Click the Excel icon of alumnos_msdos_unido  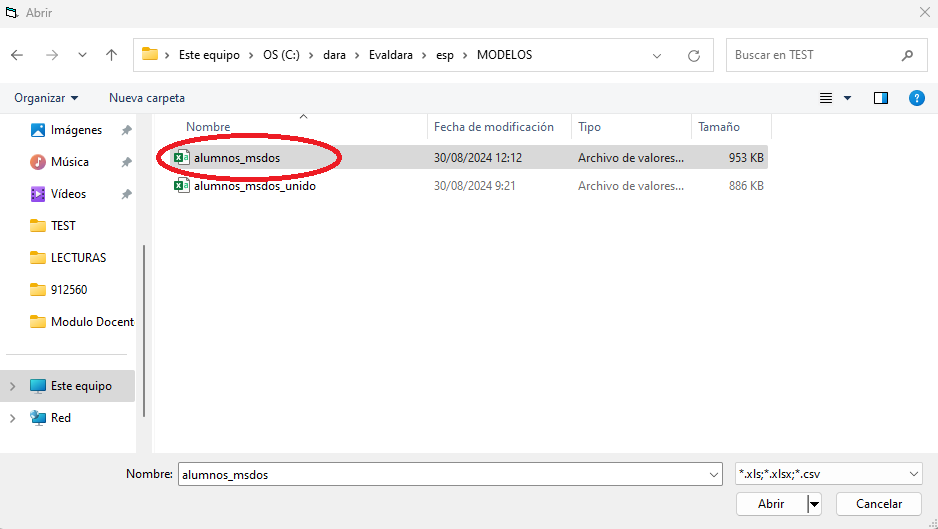181,186
